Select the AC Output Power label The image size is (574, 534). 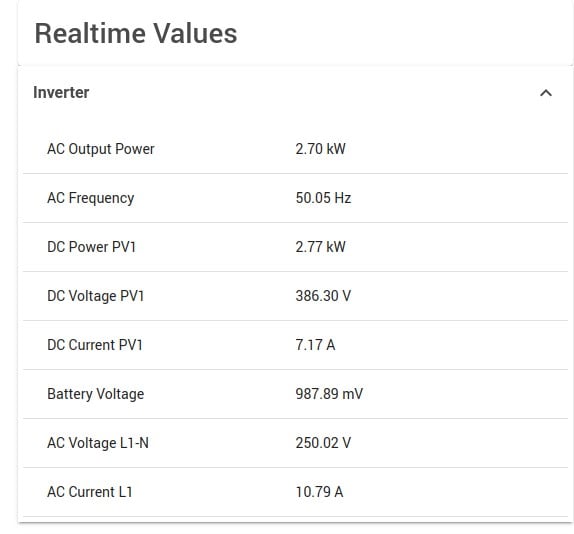pyautogui.click(x=101, y=149)
